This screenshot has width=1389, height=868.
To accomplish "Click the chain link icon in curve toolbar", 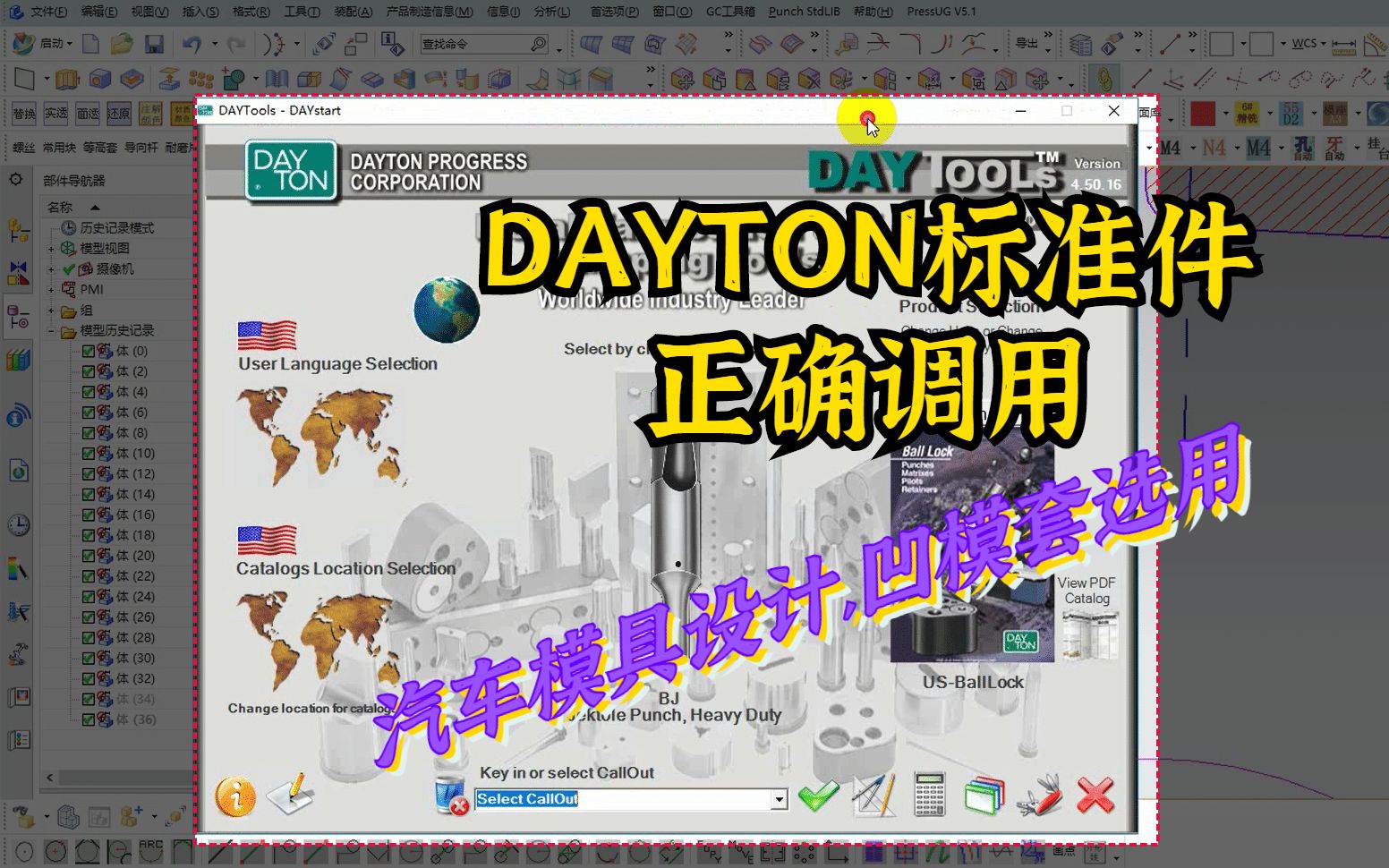I will [x=1104, y=79].
